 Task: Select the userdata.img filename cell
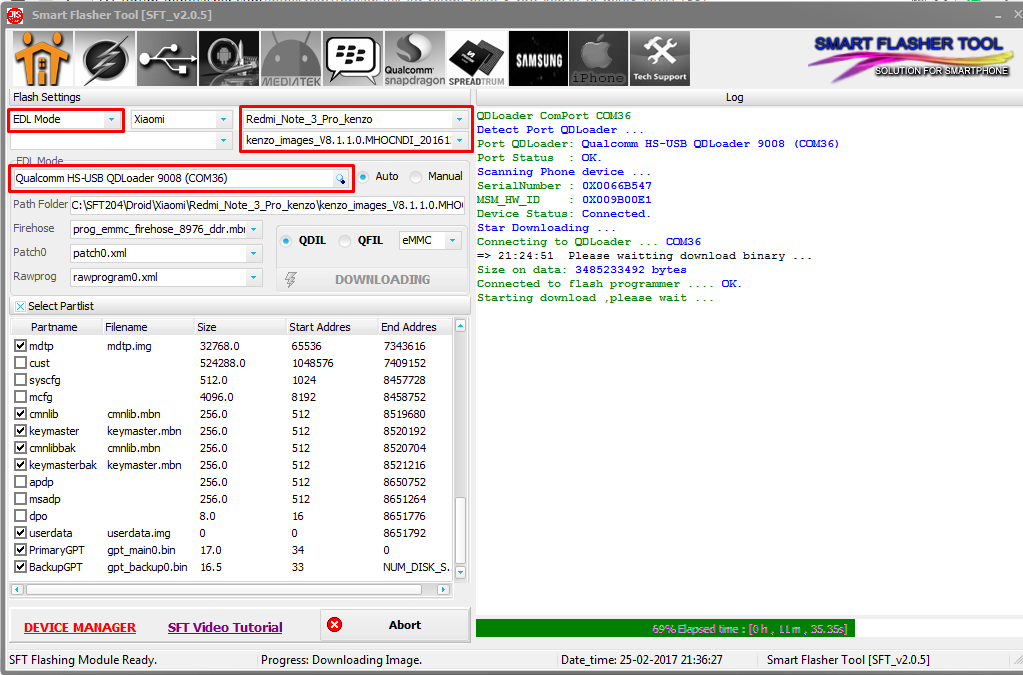tap(139, 533)
